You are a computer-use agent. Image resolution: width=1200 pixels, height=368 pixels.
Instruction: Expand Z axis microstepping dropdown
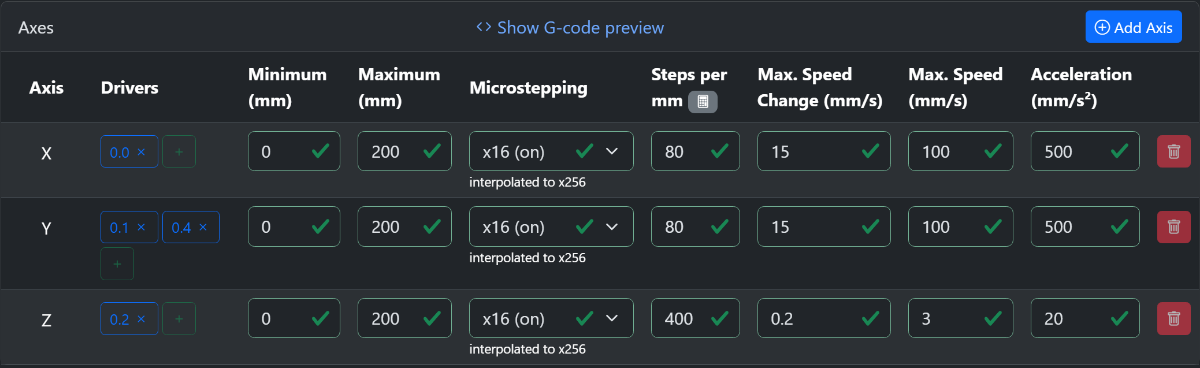[551, 319]
